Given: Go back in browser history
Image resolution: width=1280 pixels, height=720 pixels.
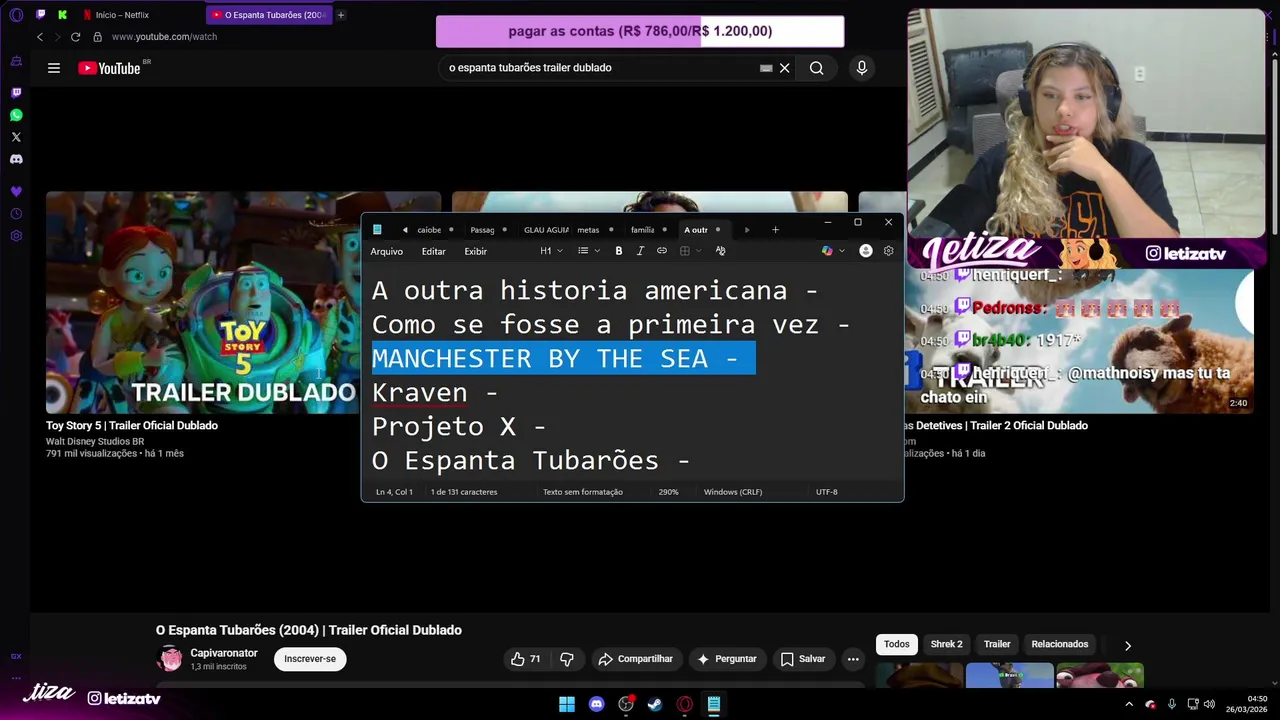Looking at the screenshot, I should (40, 37).
